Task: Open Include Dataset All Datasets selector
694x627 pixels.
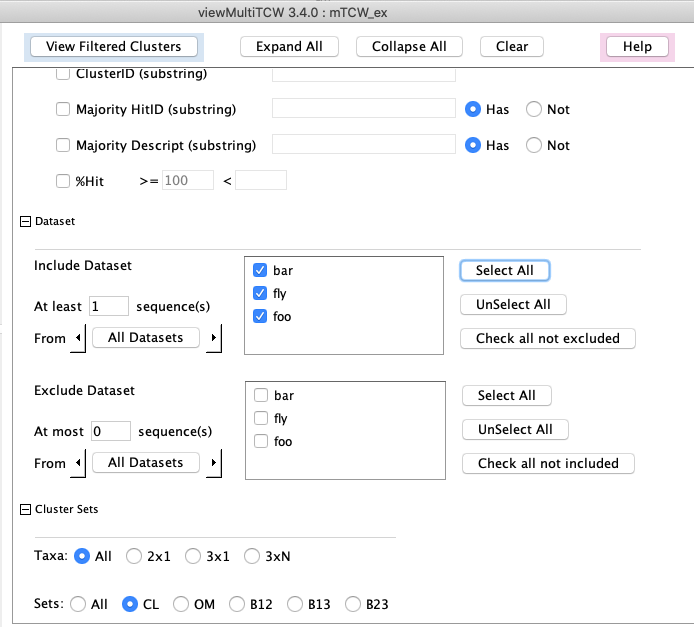Action: [x=146, y=338]
